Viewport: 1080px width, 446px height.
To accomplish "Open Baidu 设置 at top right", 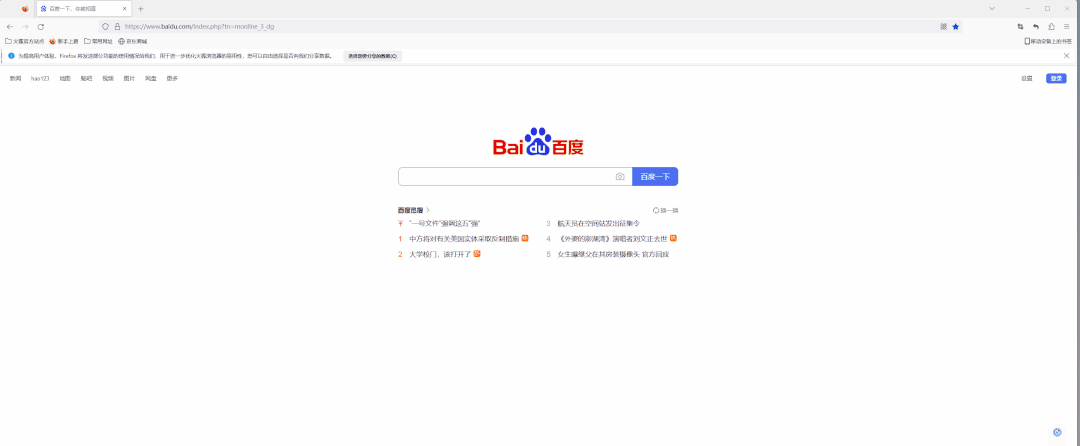I will coord(1027,78).
